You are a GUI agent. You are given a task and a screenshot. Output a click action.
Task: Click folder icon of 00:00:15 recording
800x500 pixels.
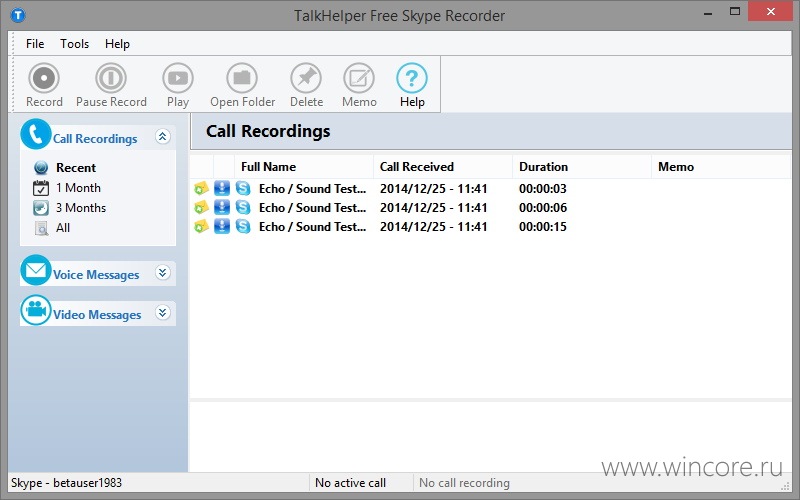202,226
